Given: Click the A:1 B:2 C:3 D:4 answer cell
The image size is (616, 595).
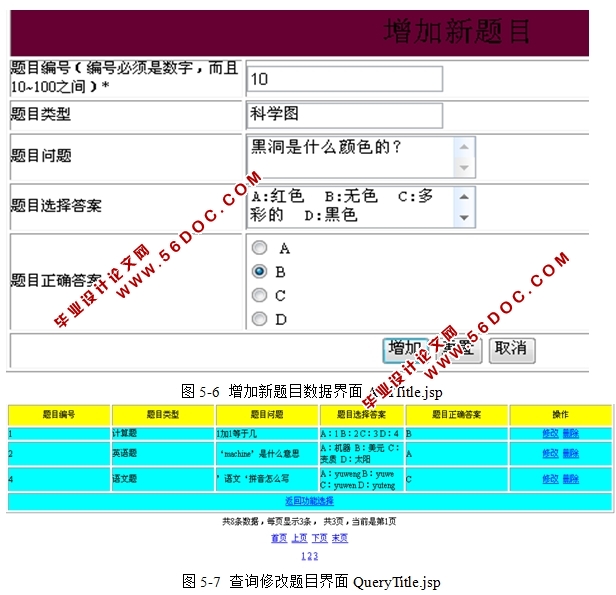Looking at the screenshot, I should point(362,433).
